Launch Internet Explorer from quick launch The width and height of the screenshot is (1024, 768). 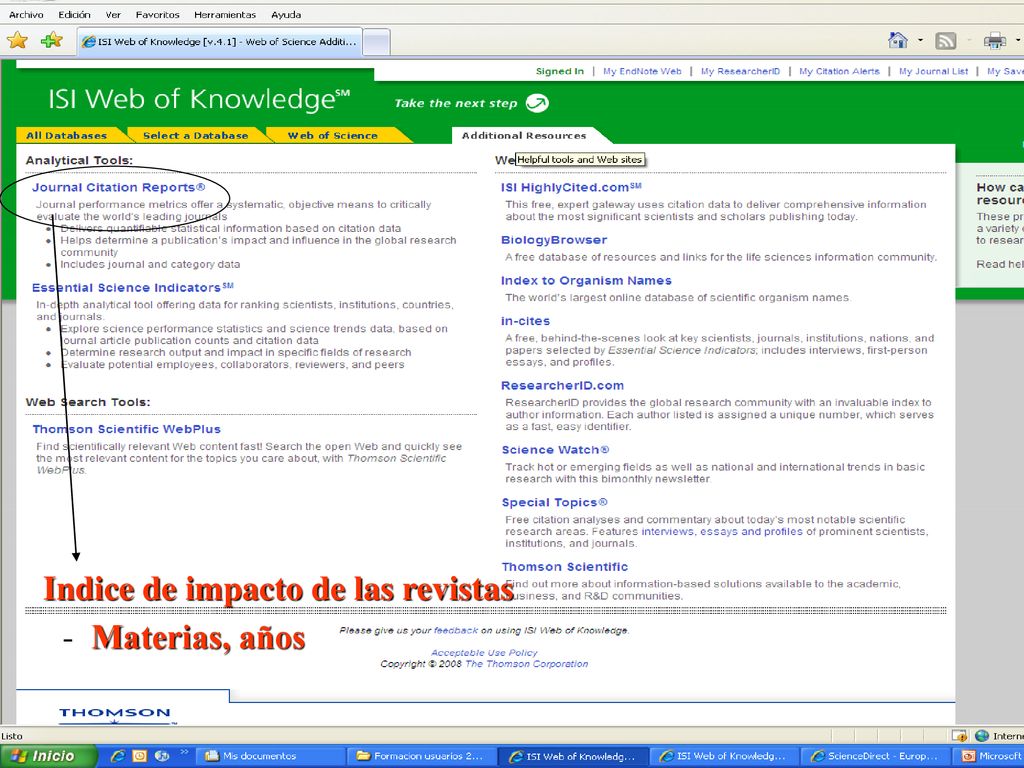(x=118, y=756)
